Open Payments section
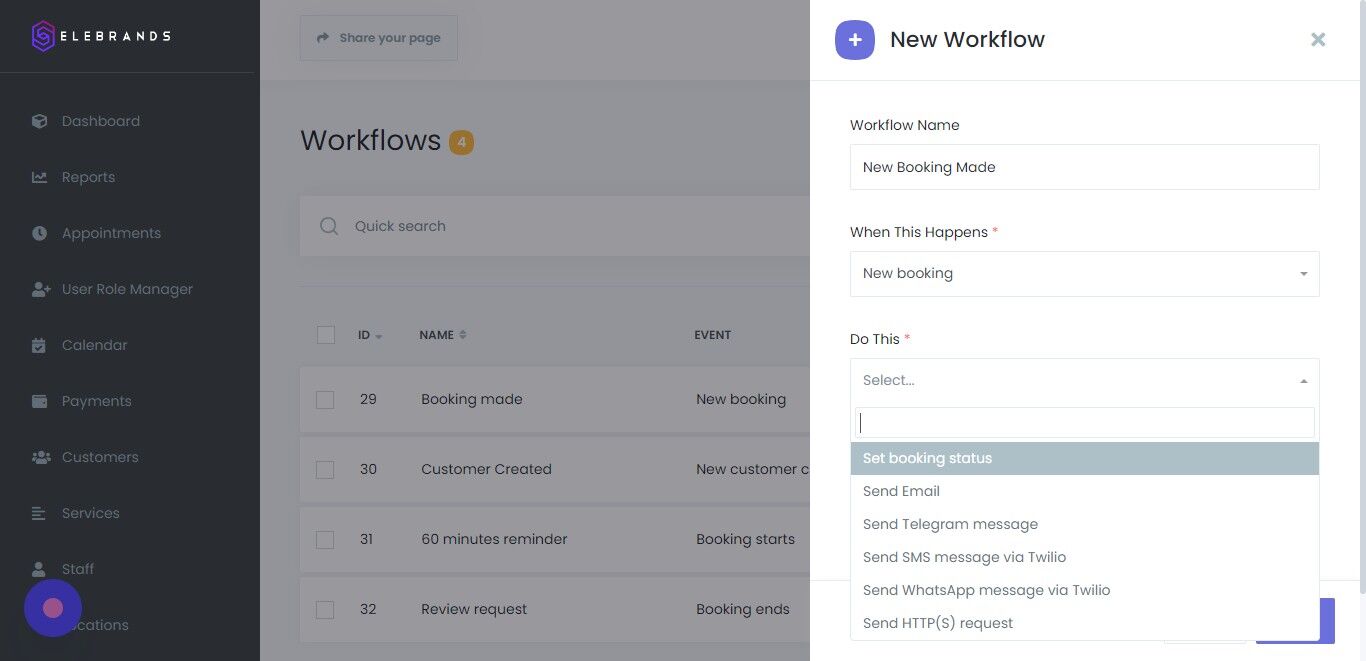Image resolution: width=1366 pixels, height=661 pixels. 96,401
